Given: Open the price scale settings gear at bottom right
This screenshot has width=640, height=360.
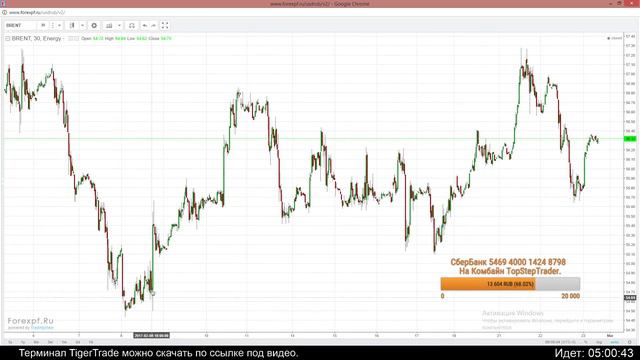Looking at the screenshot, I should [x=630, y=342].
